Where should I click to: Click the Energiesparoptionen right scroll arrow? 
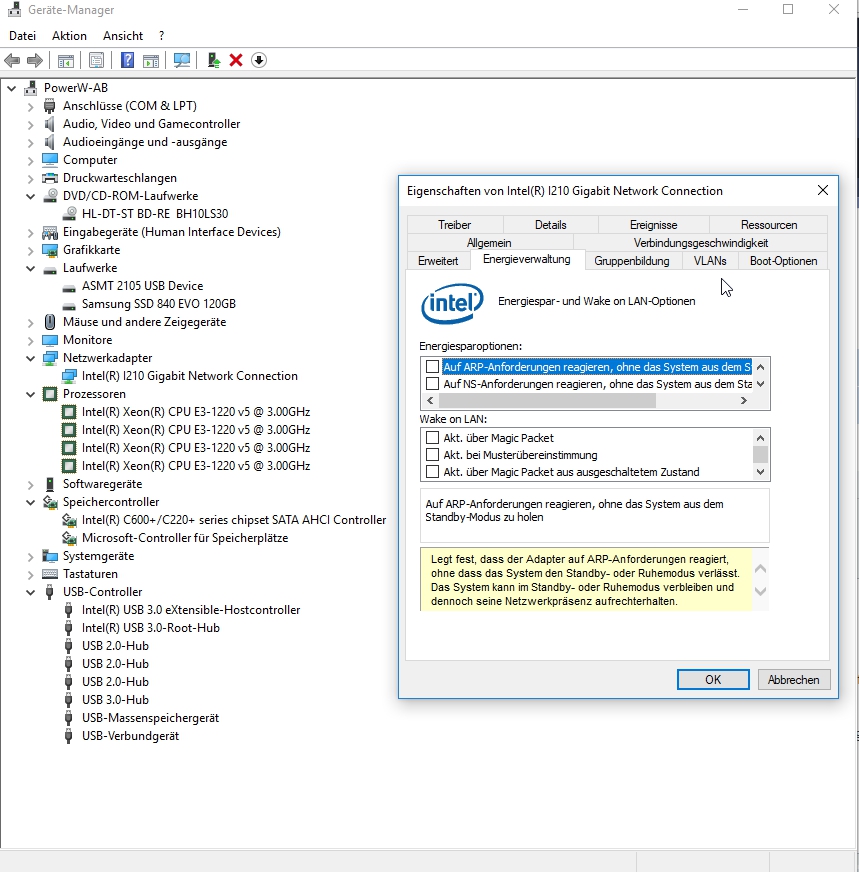point(743,400)
